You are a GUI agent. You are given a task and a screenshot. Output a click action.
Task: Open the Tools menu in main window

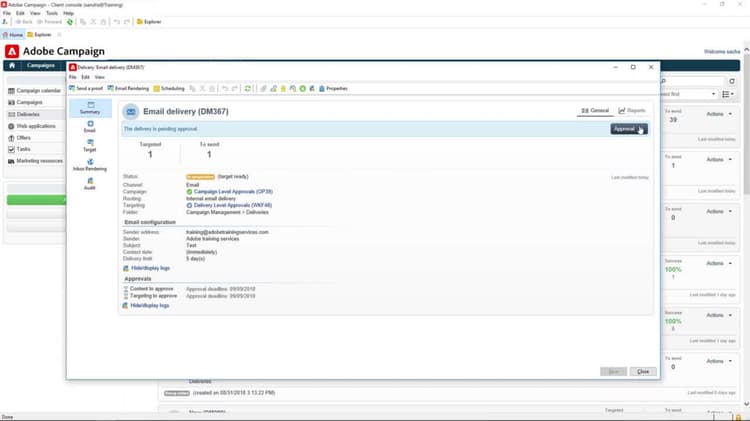click(52, 13)
